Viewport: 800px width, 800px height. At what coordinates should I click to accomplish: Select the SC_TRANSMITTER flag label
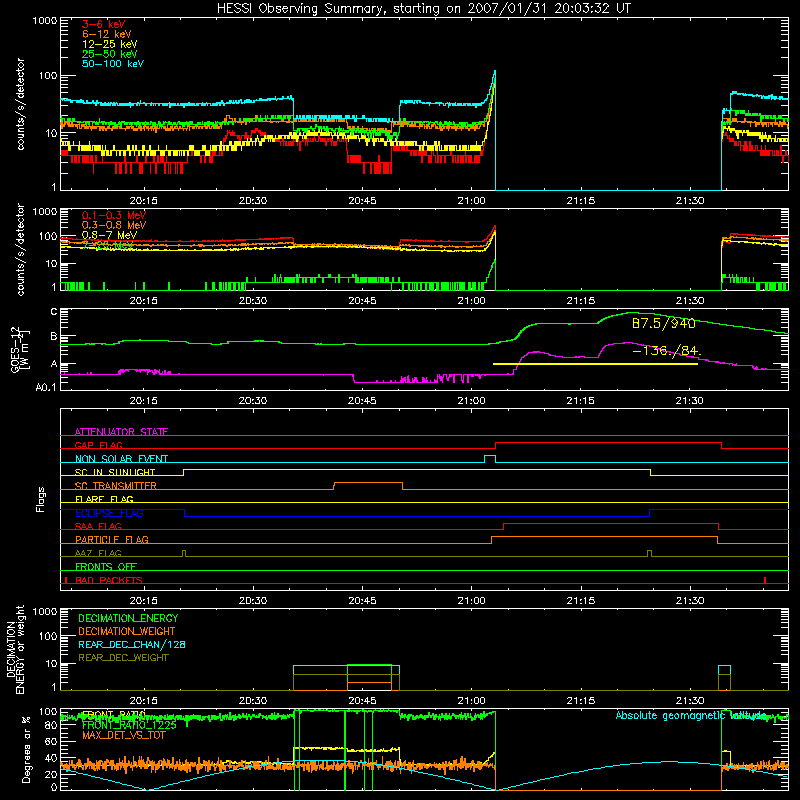click(x=116, y=486)
